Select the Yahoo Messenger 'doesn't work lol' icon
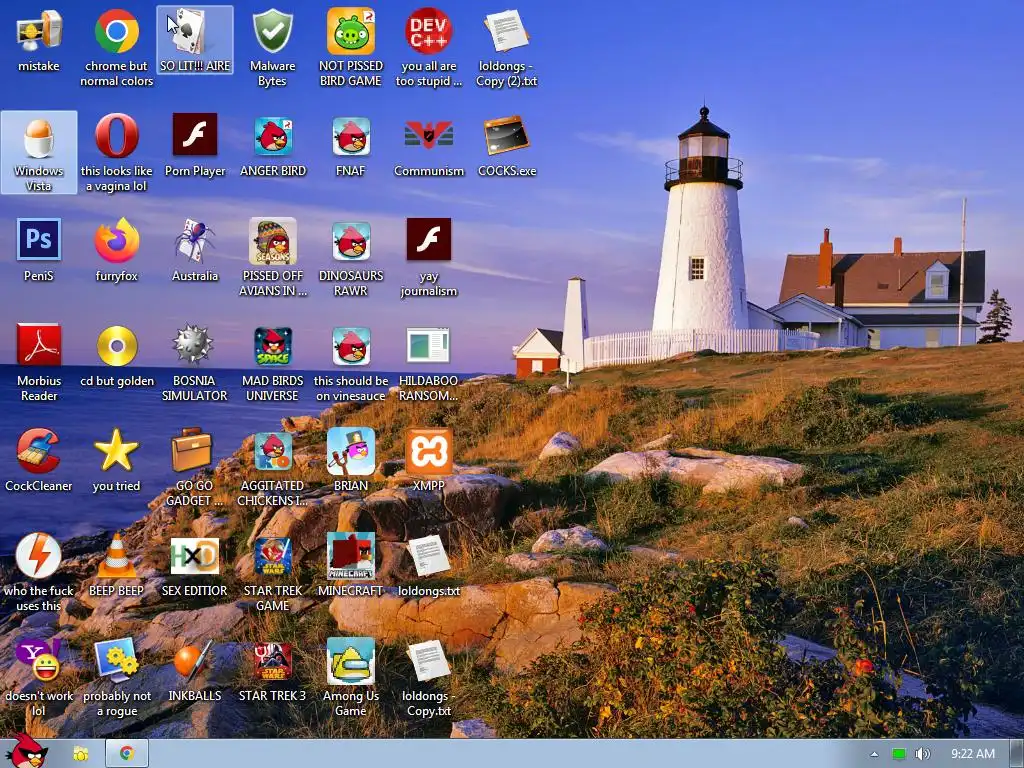1024x768 pixels. click(x=39, y=678)
